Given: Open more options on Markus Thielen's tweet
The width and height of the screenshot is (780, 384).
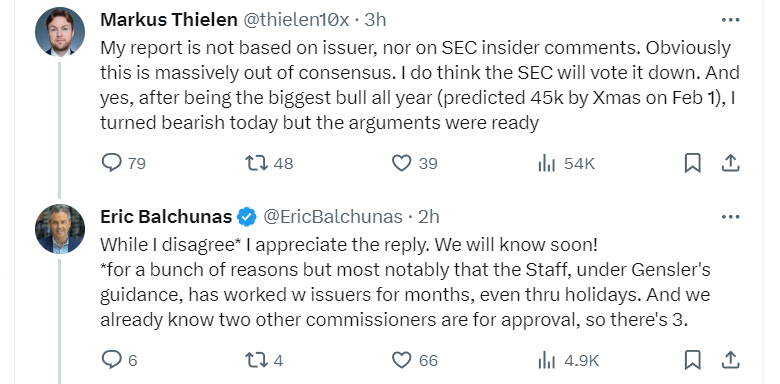Looking at the screenshot, I should coord(730,20).
